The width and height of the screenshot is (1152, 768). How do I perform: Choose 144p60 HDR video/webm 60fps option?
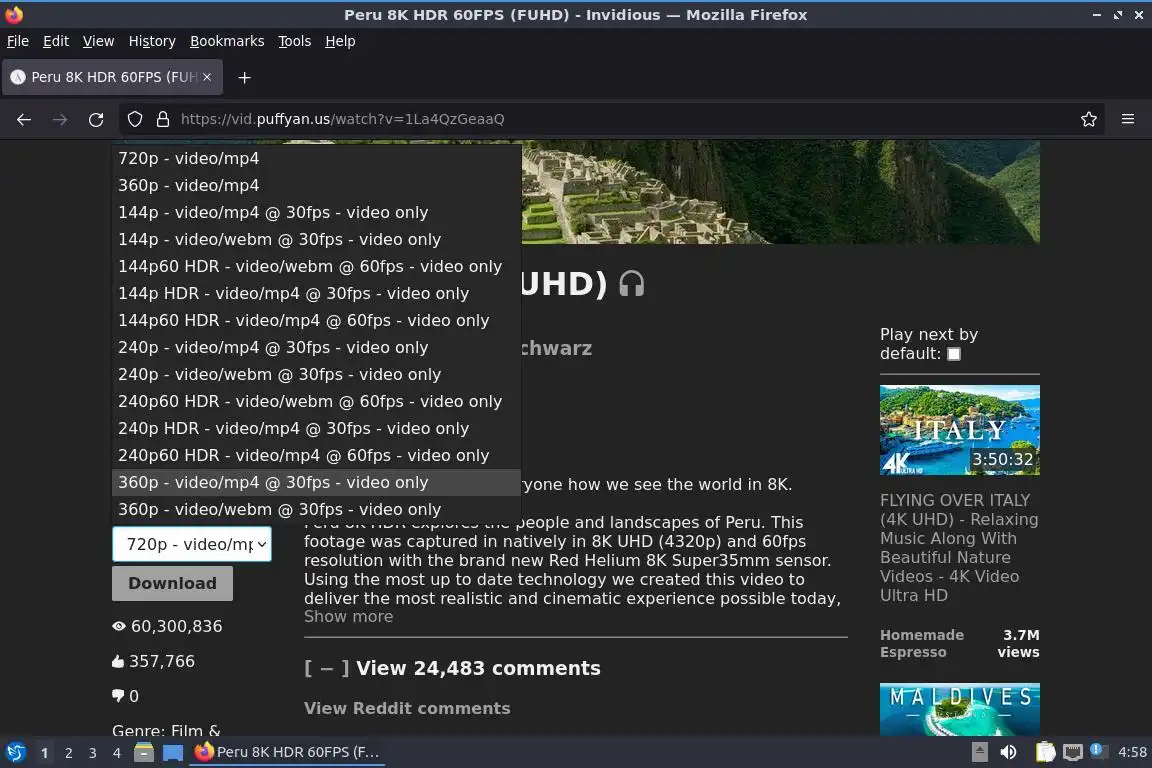(317, 266)
